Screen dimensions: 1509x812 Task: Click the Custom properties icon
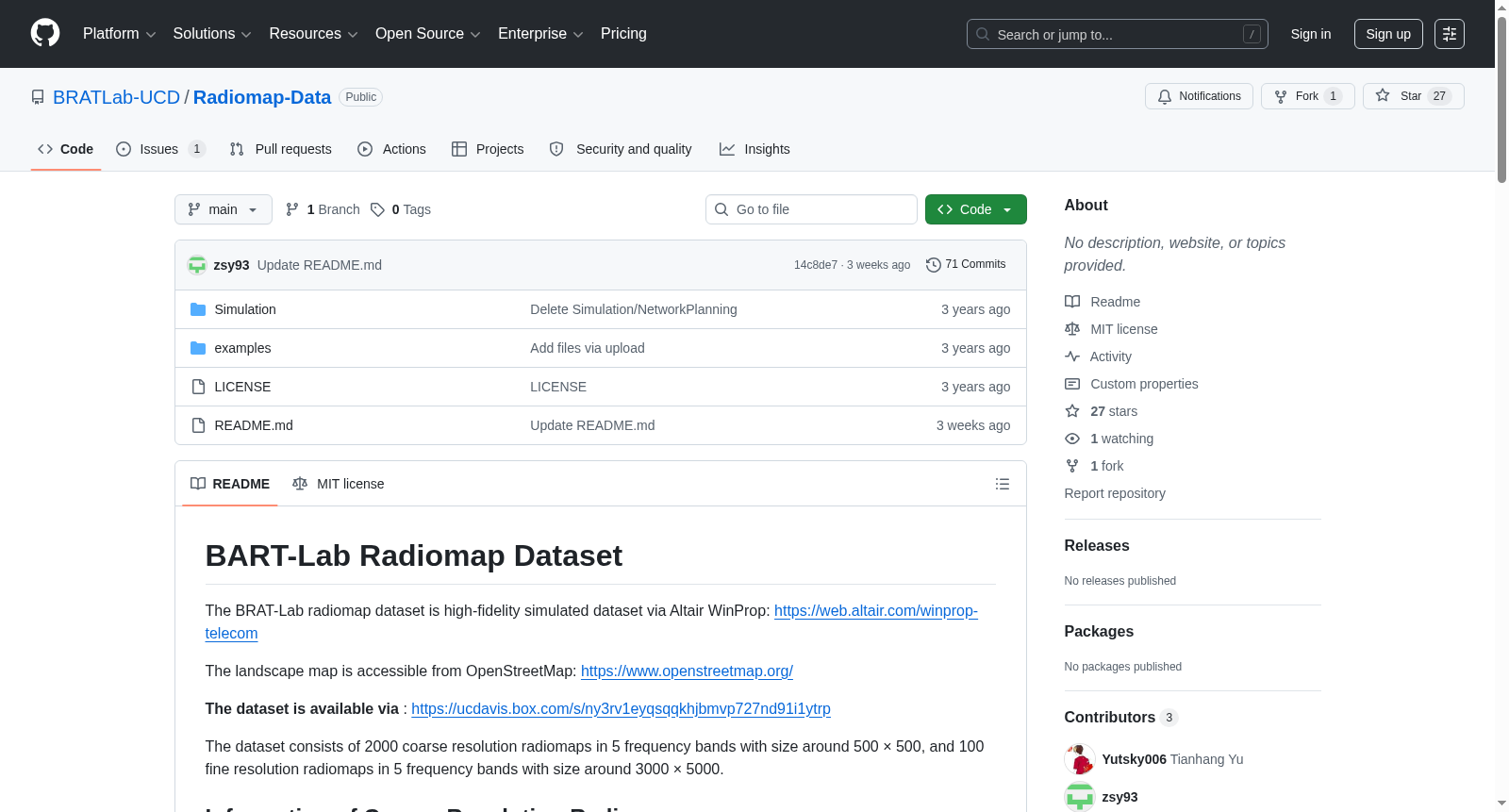click(x=1072, y=384)
